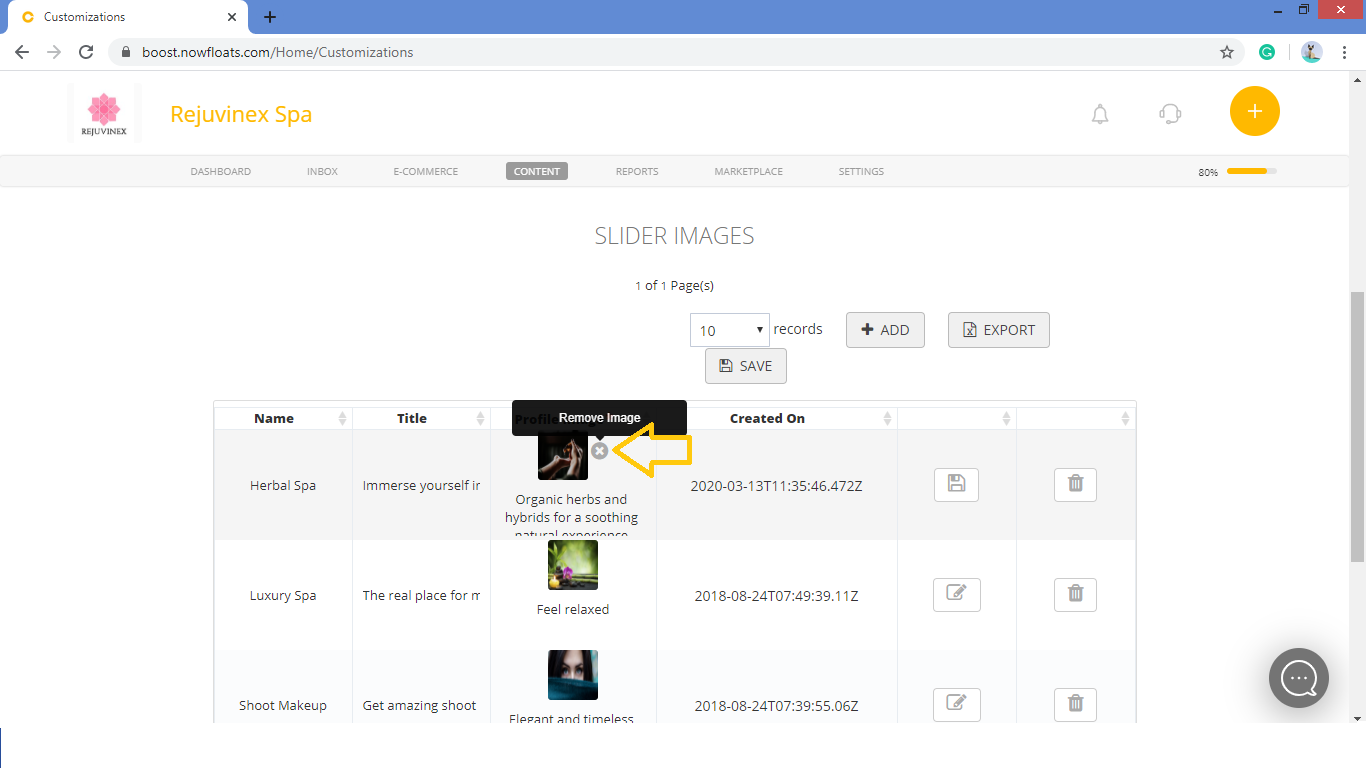1366x768 pixels.
Task: Open the Chrome profile avatar
Action: tap(1312, 52)
